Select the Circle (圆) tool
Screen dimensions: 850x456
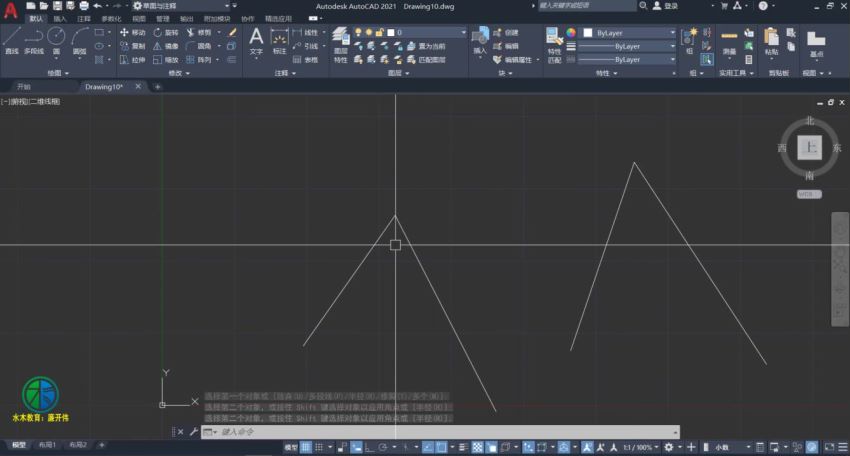tap(56, 41)
